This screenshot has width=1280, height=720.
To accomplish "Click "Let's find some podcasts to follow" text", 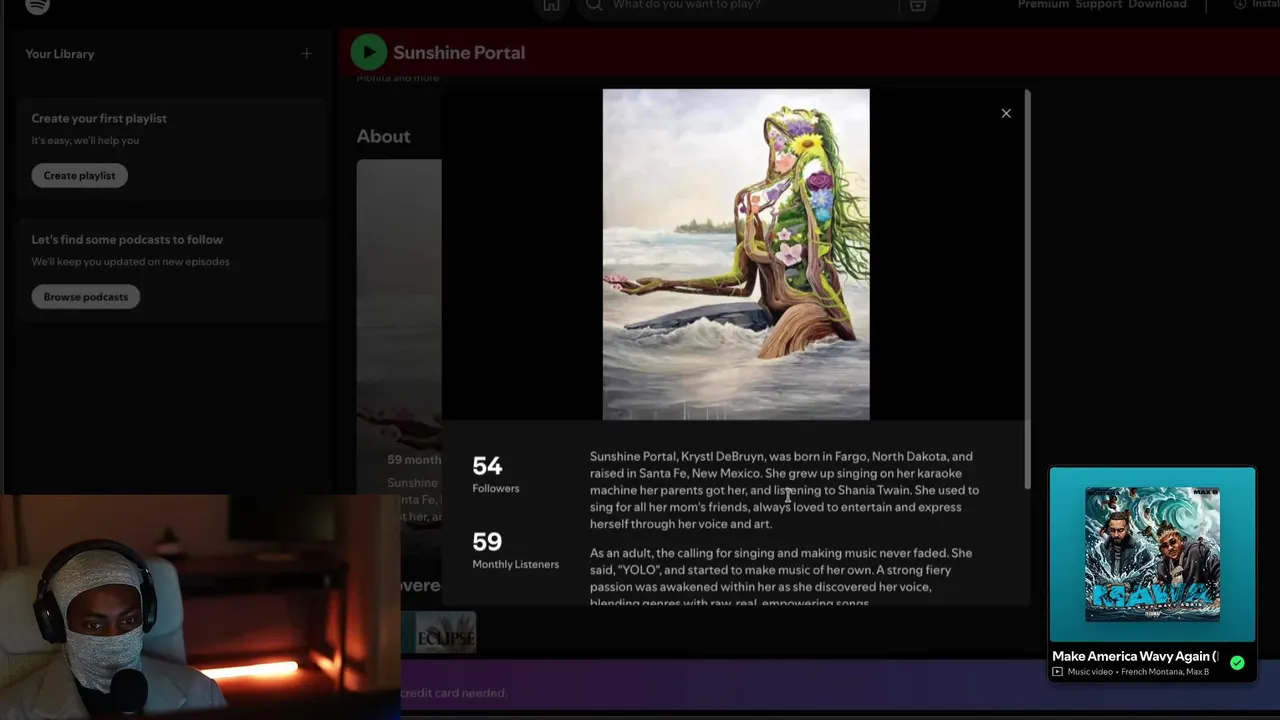I will 127,240.
